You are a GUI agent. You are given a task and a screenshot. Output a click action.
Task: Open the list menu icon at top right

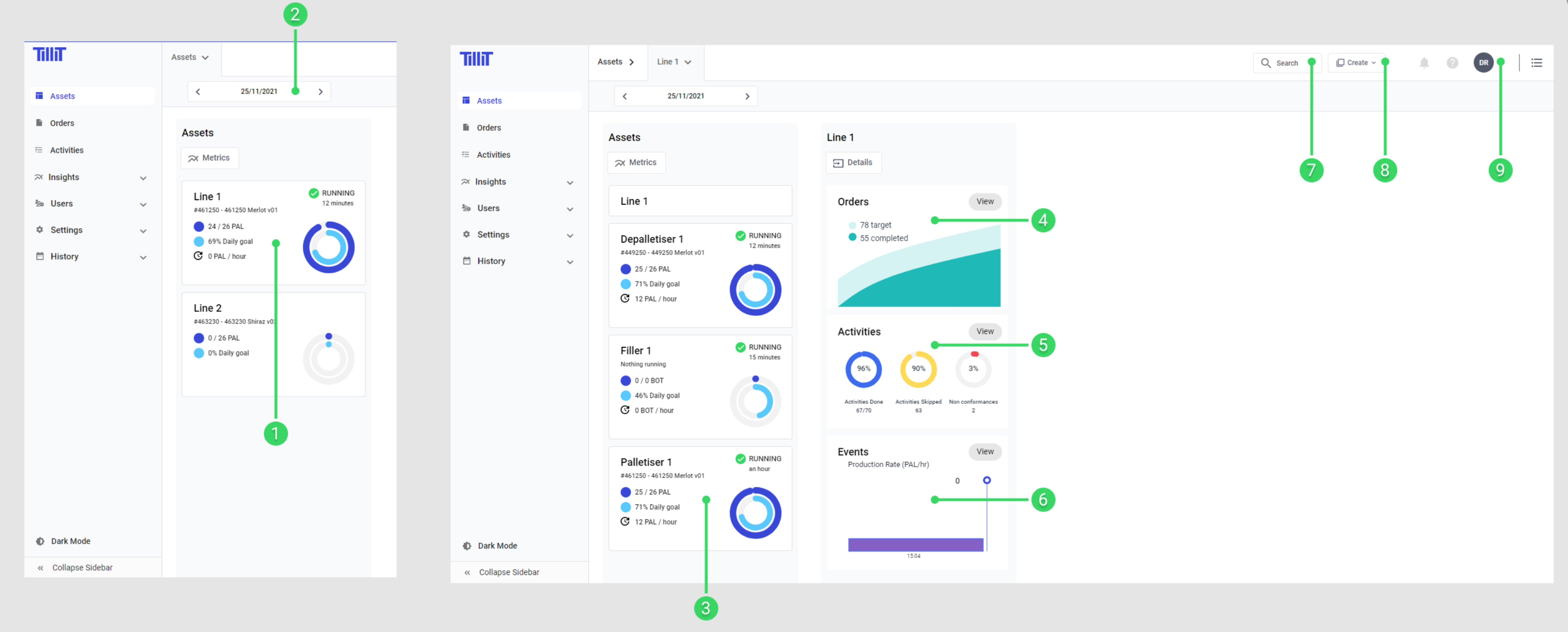(1536, 63)
